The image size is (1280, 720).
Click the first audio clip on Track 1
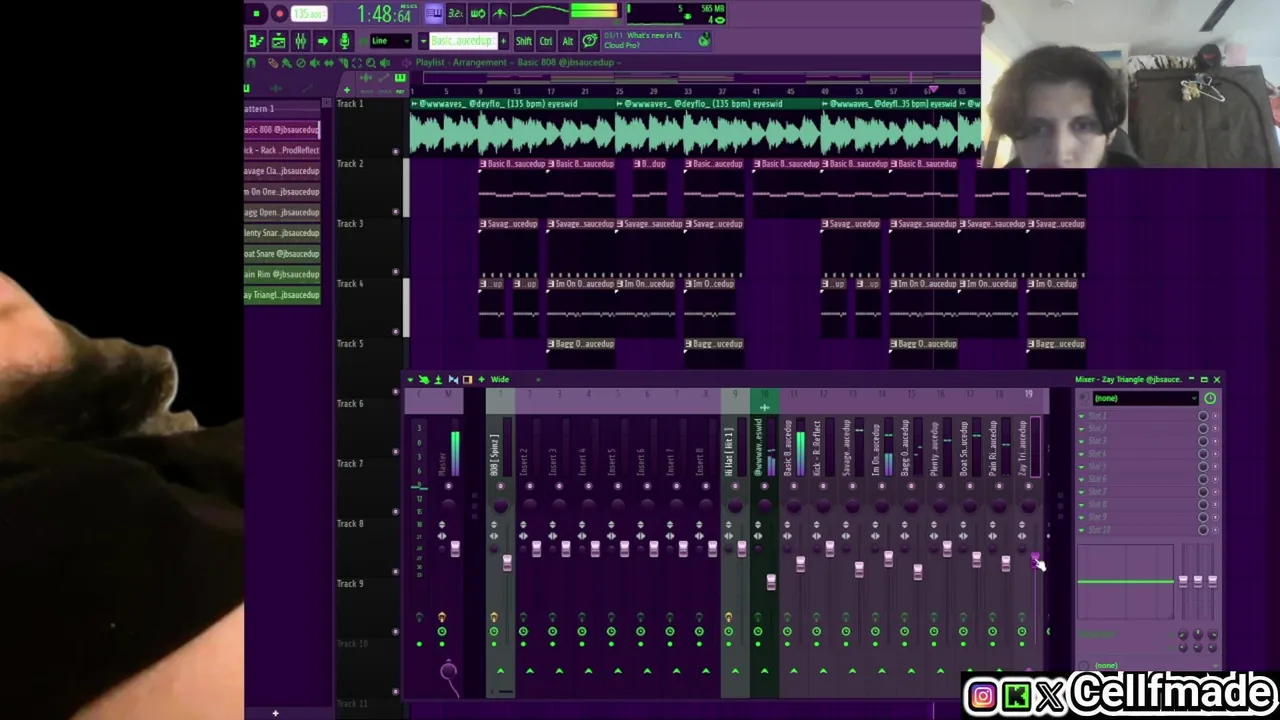click(513, 129)
